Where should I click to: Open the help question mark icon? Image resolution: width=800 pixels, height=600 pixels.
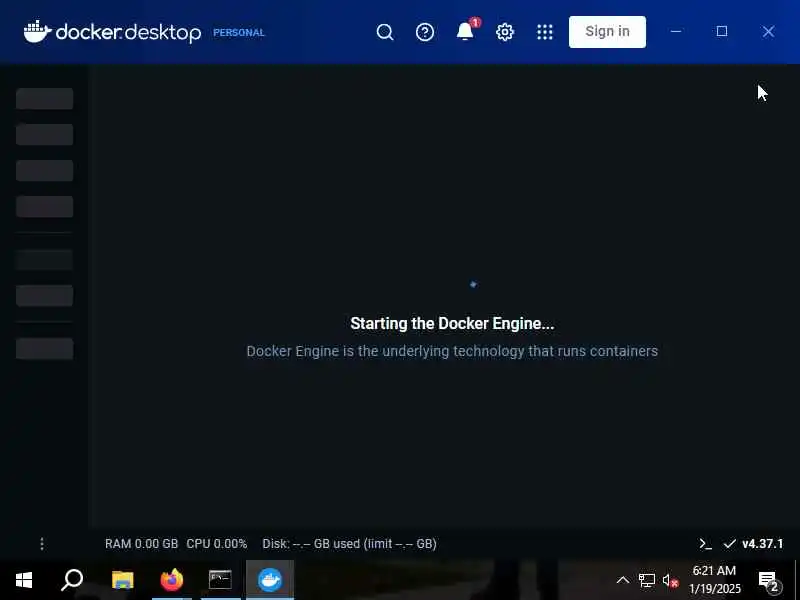[x=424, y=32]
